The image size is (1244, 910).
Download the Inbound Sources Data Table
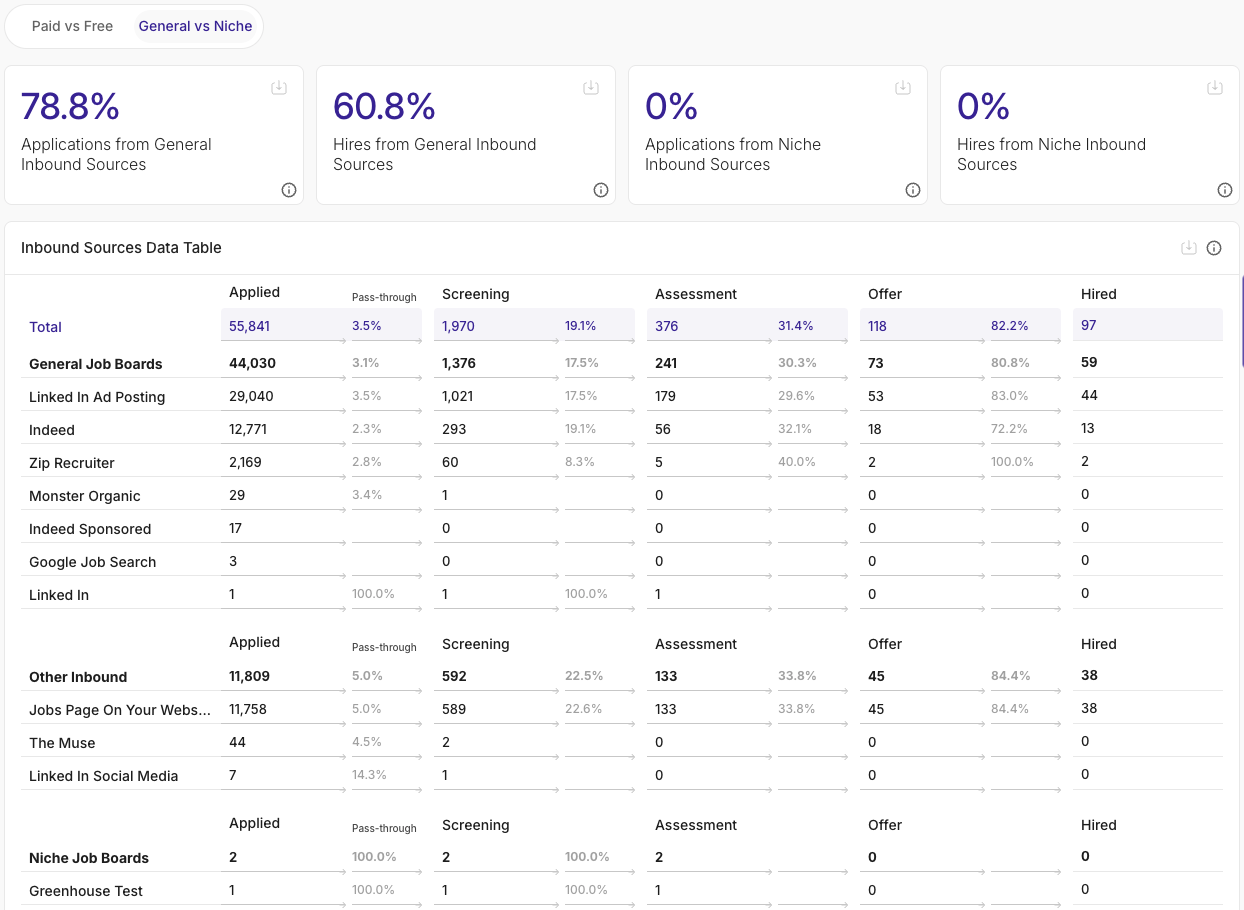point(1189,248)
